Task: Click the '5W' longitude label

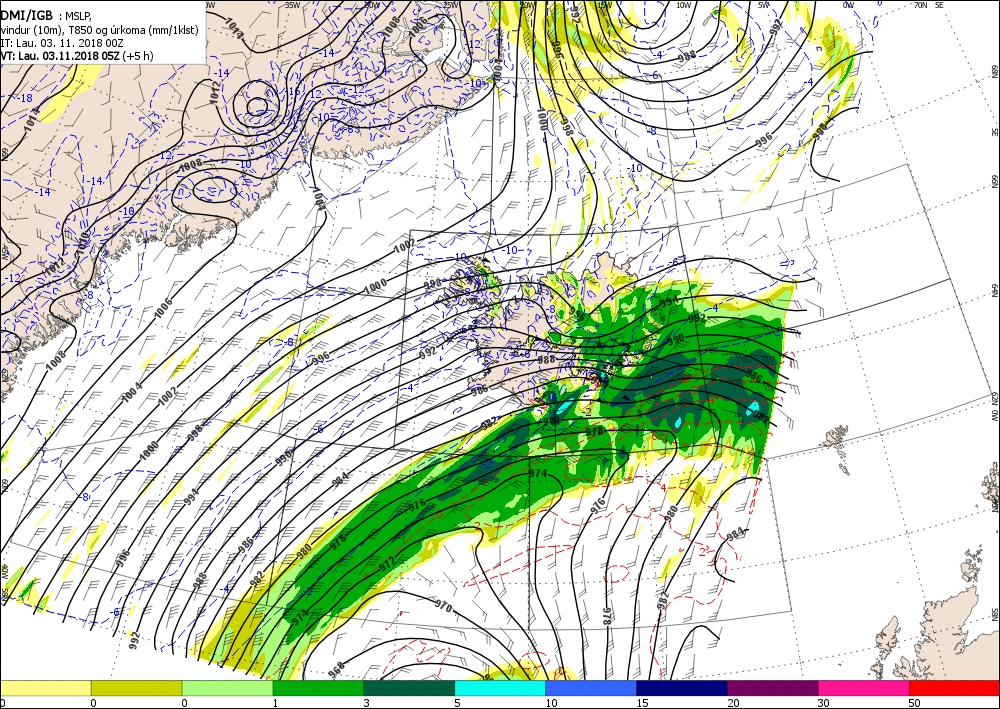Action: (763, 4)
